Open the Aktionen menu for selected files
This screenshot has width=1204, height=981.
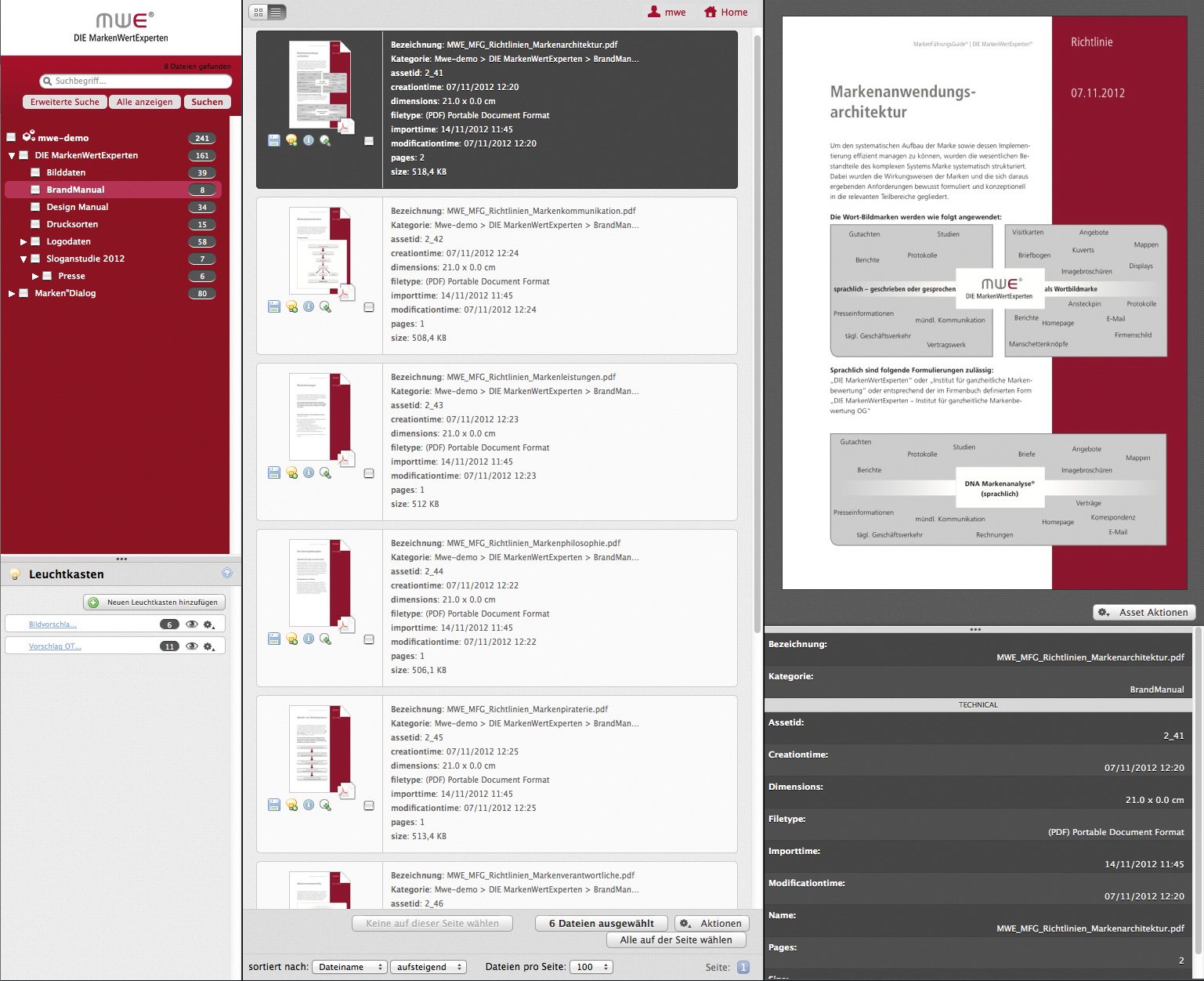click(712, 923)
